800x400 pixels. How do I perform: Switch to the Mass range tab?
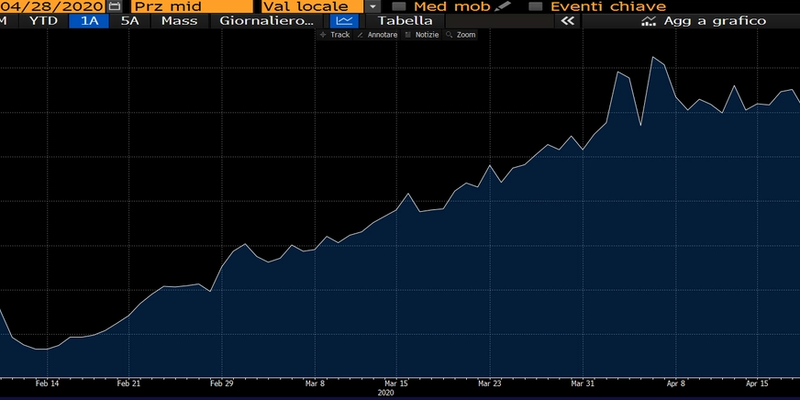coord(179,21)
